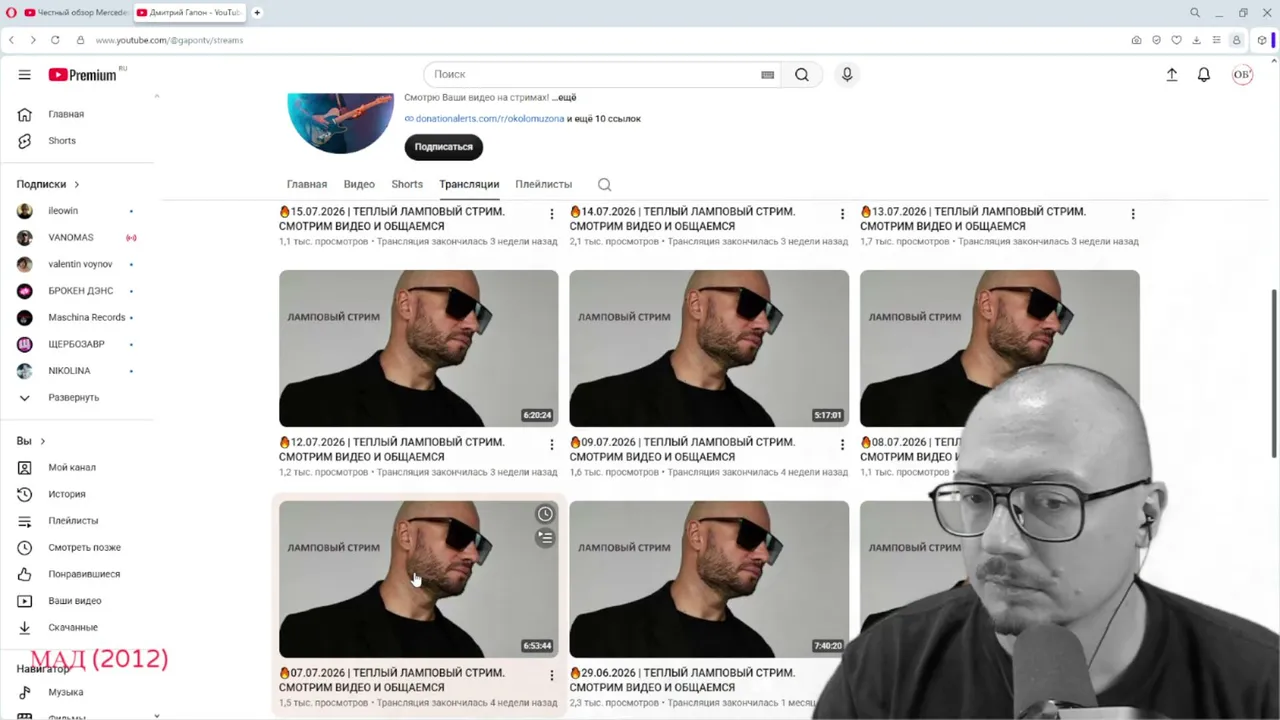The width and height of the screenshot is (1280, 720).
Task: Click the search magnifier button
Action: [802, 74]
